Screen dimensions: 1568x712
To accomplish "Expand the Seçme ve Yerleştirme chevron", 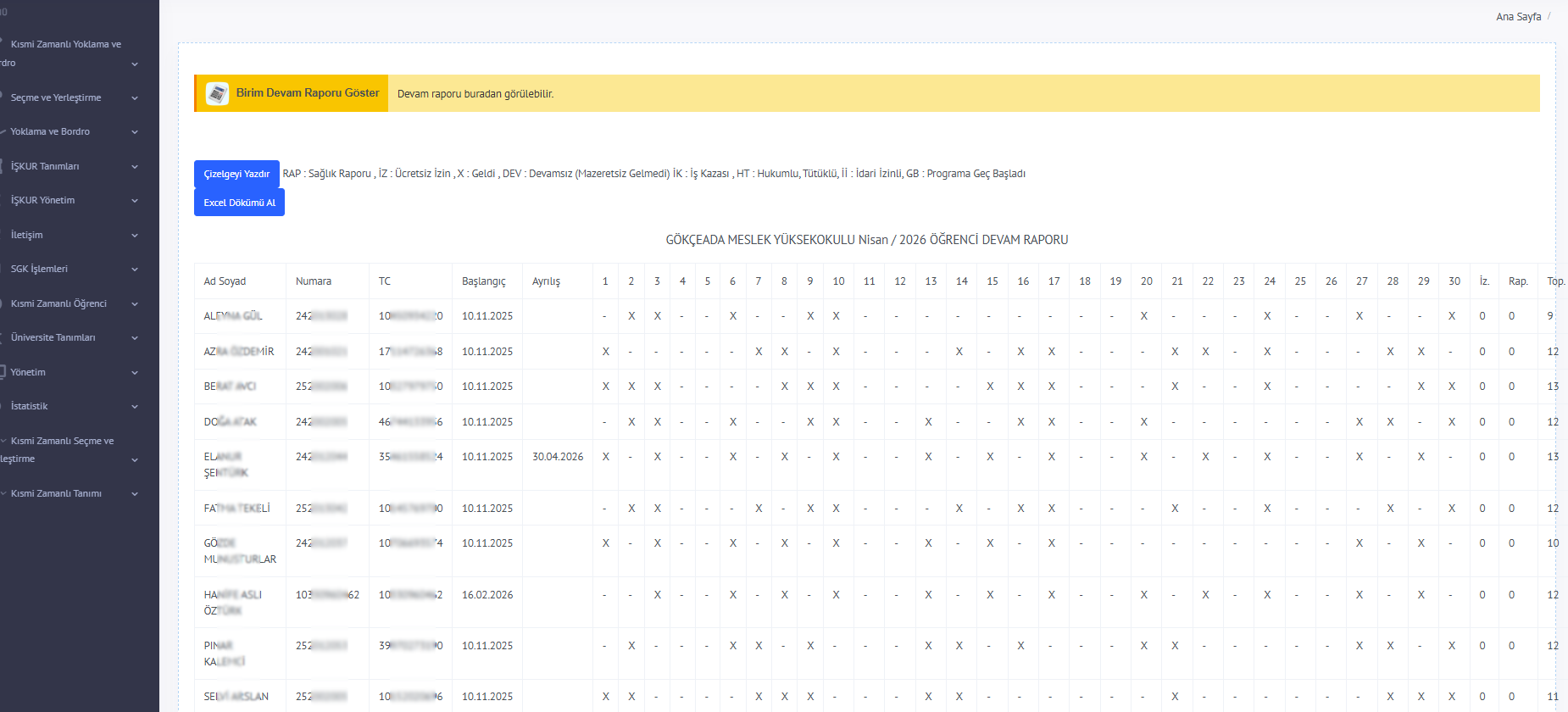I will click(x=135, y=98).
